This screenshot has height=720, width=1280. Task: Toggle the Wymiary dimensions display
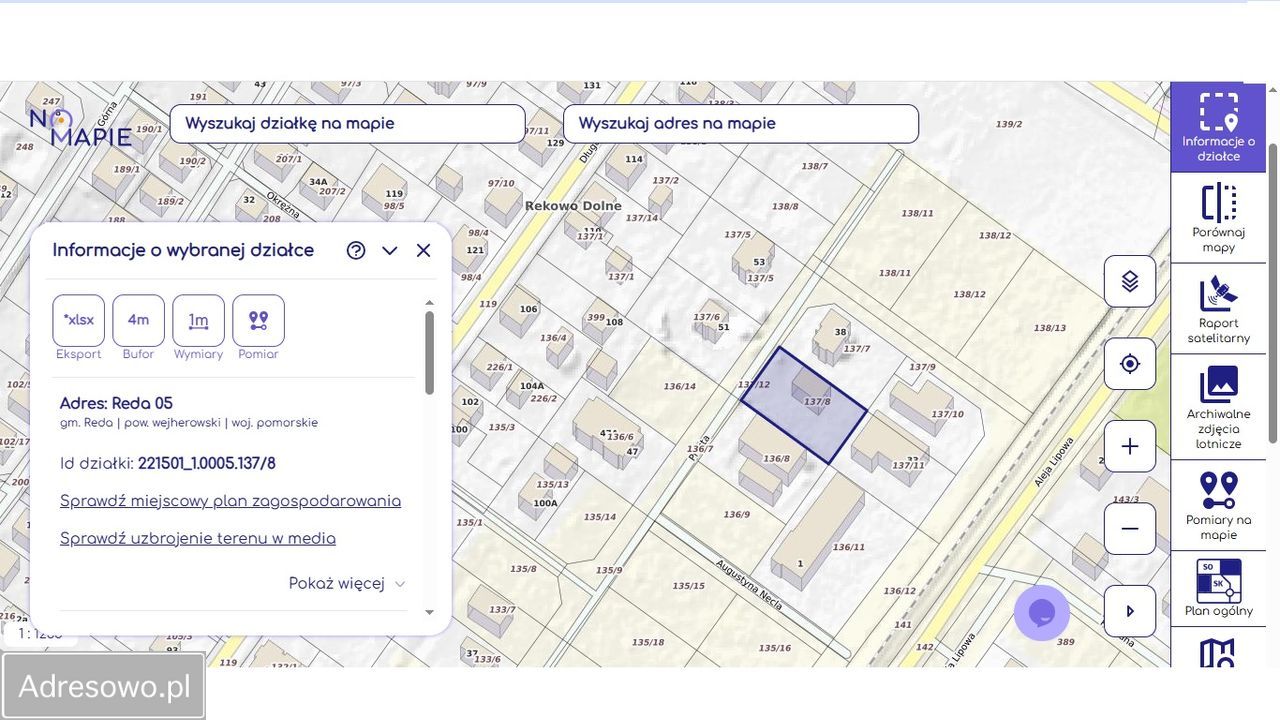click(198, 320)
